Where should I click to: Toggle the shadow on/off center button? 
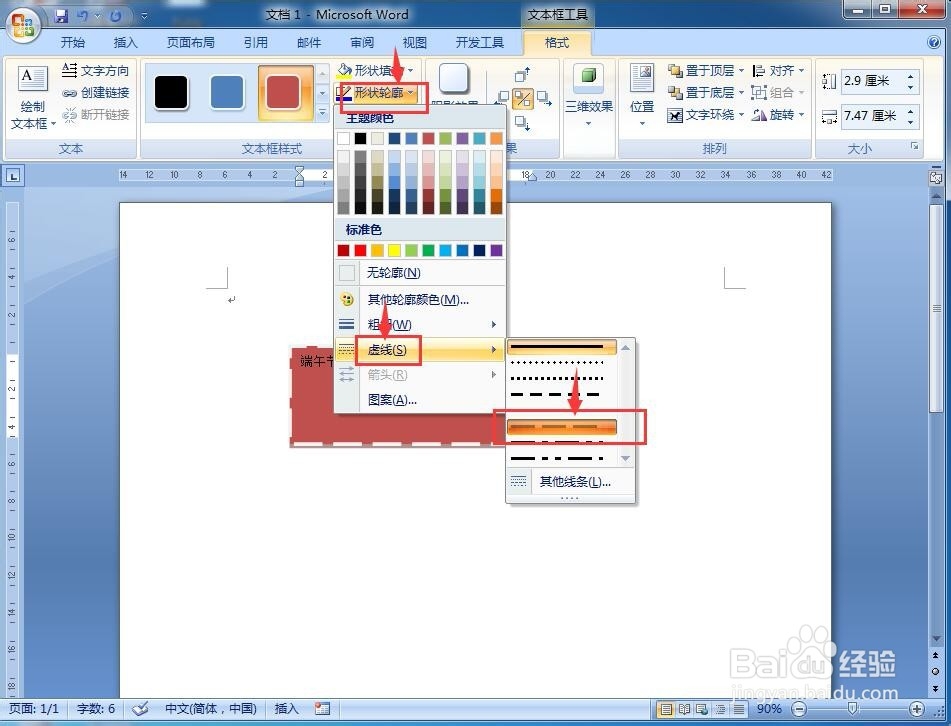click(522, 98)
